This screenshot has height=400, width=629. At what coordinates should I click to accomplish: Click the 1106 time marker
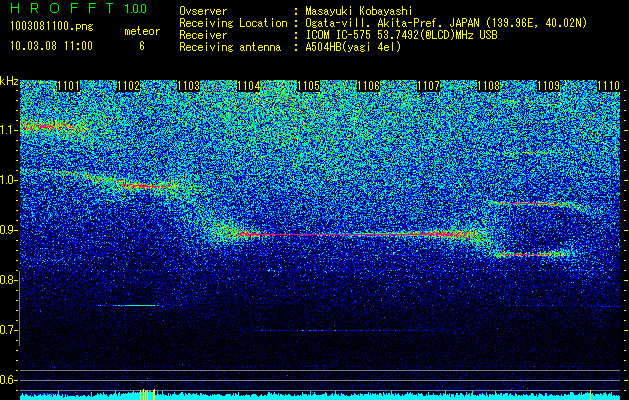click(368, 86)
